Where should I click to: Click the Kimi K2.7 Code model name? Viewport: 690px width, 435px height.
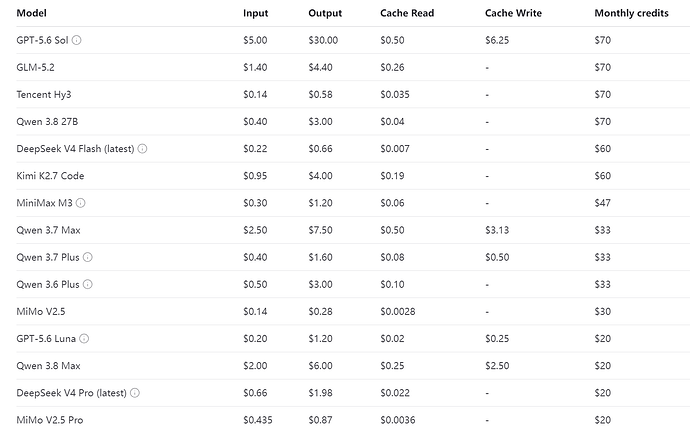tap(50, 176)
